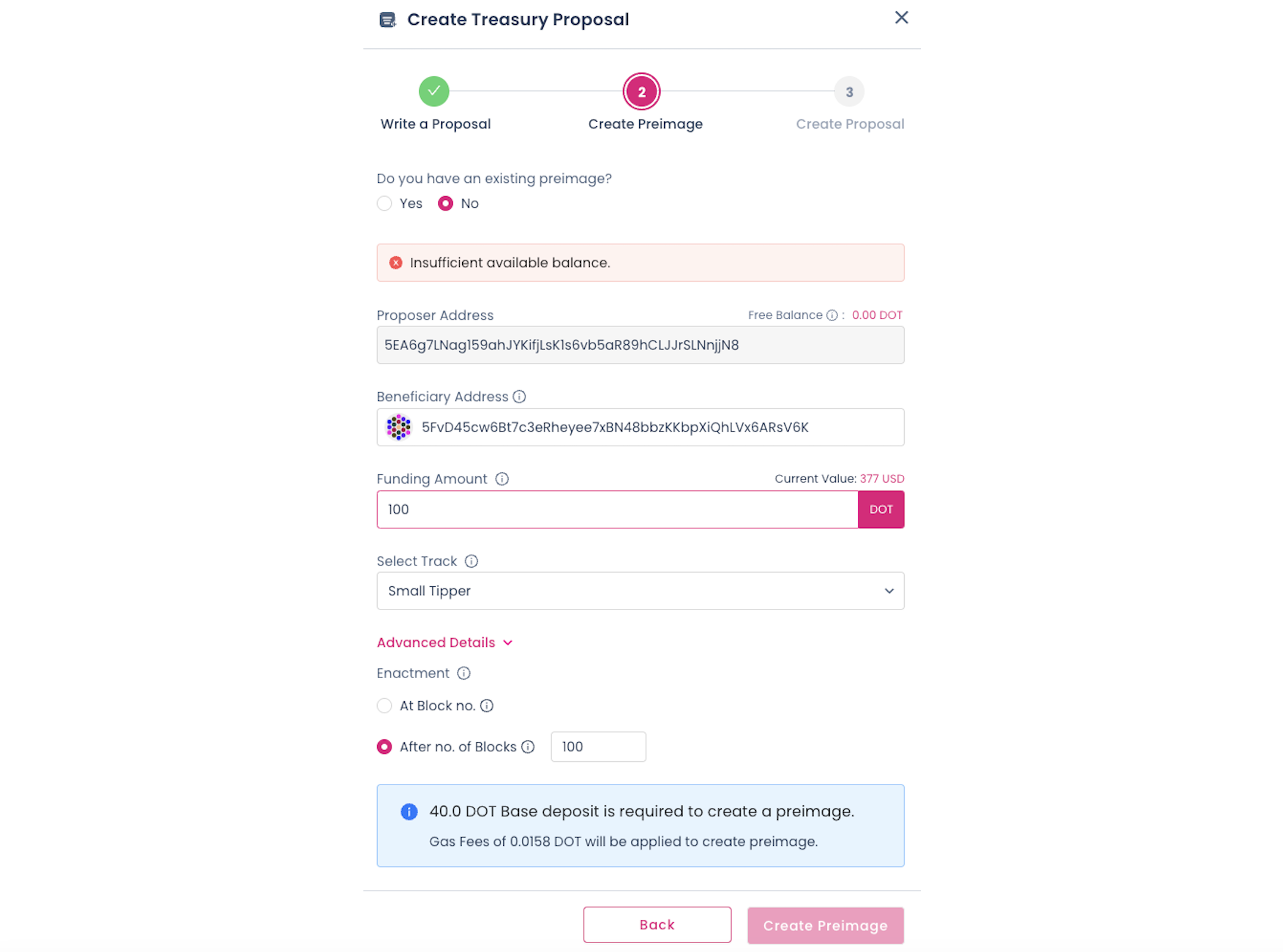
Task: Enable the At Block no. enactment option
Action: click(x=384, y=705)
